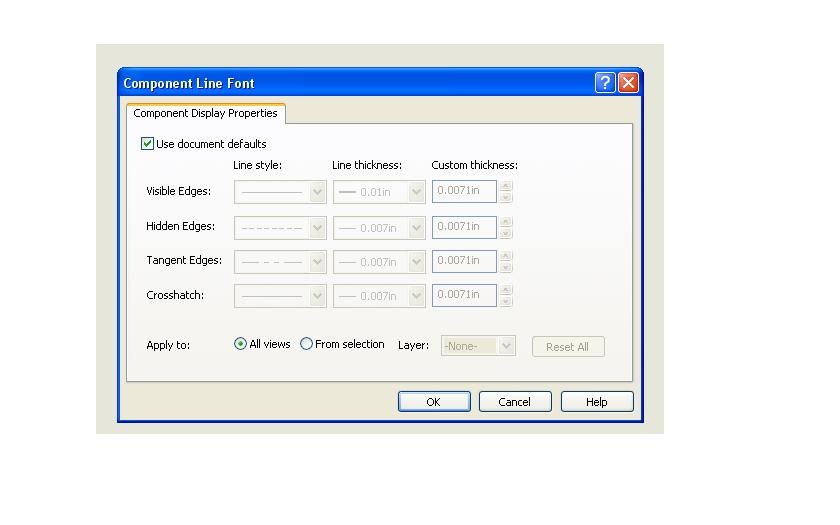
Task: Click the 'Line thickness:' column header
Action: [367, 165]
